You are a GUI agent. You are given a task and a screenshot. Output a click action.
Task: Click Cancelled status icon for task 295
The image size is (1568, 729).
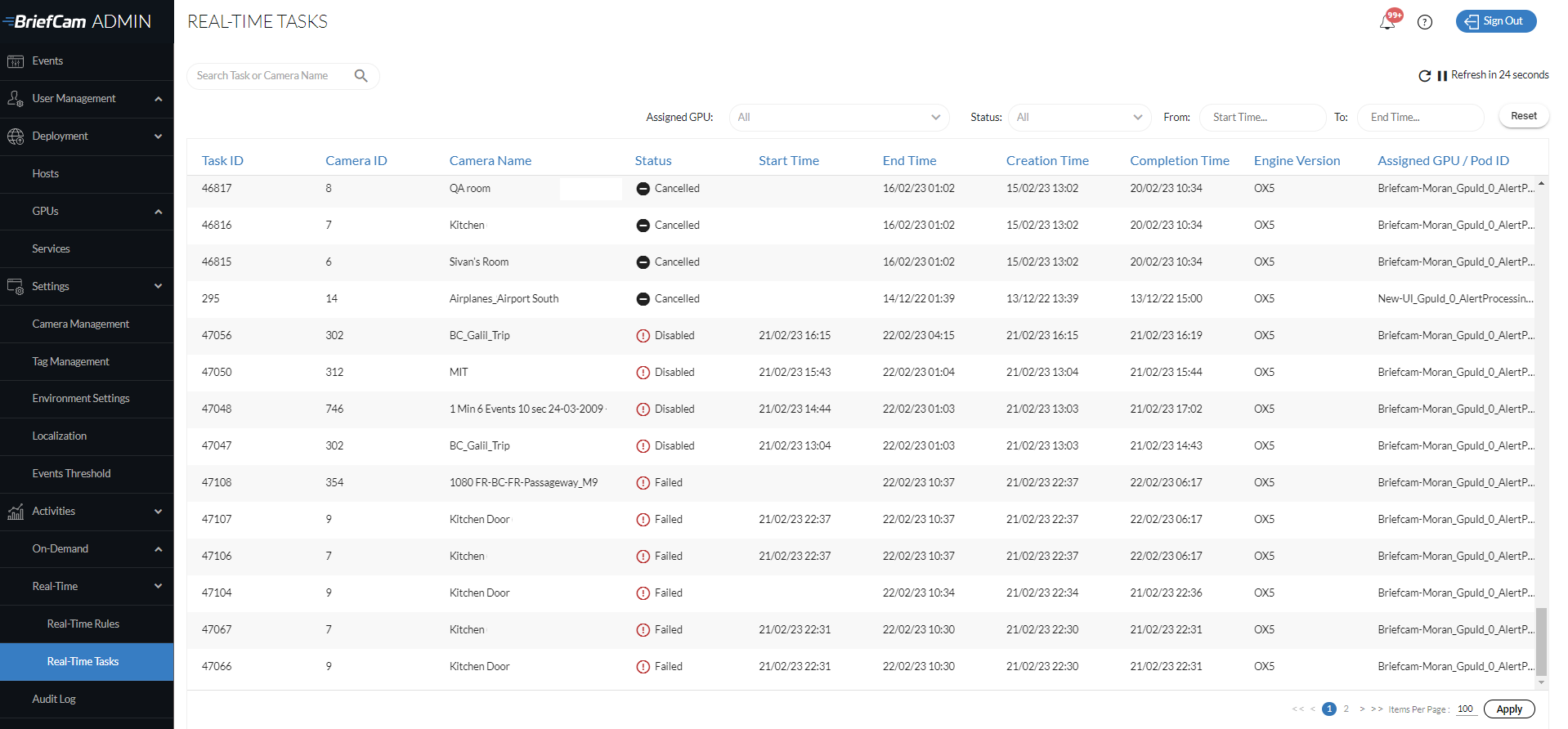tap(643, 299)
